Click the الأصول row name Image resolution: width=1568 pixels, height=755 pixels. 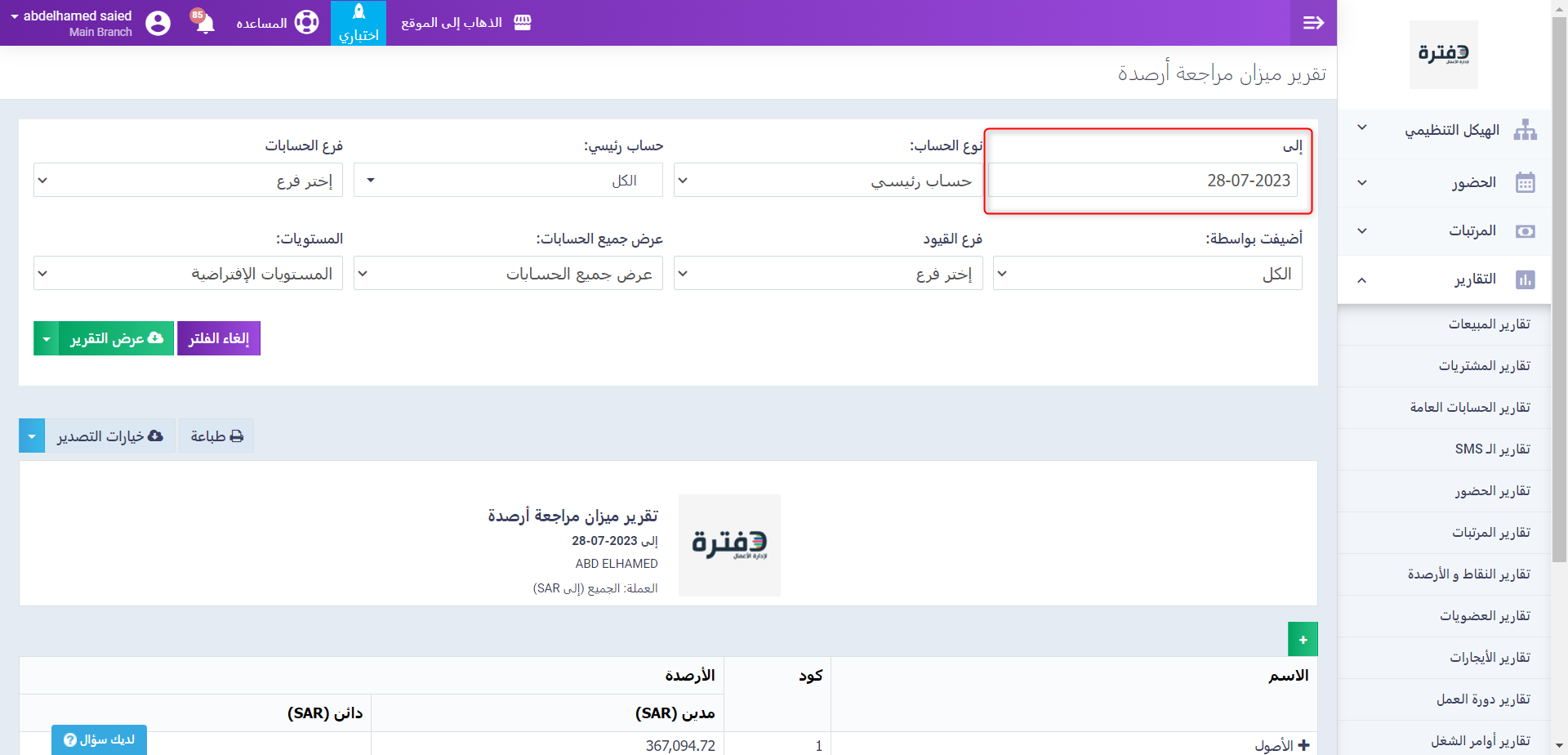point(1274,745)
